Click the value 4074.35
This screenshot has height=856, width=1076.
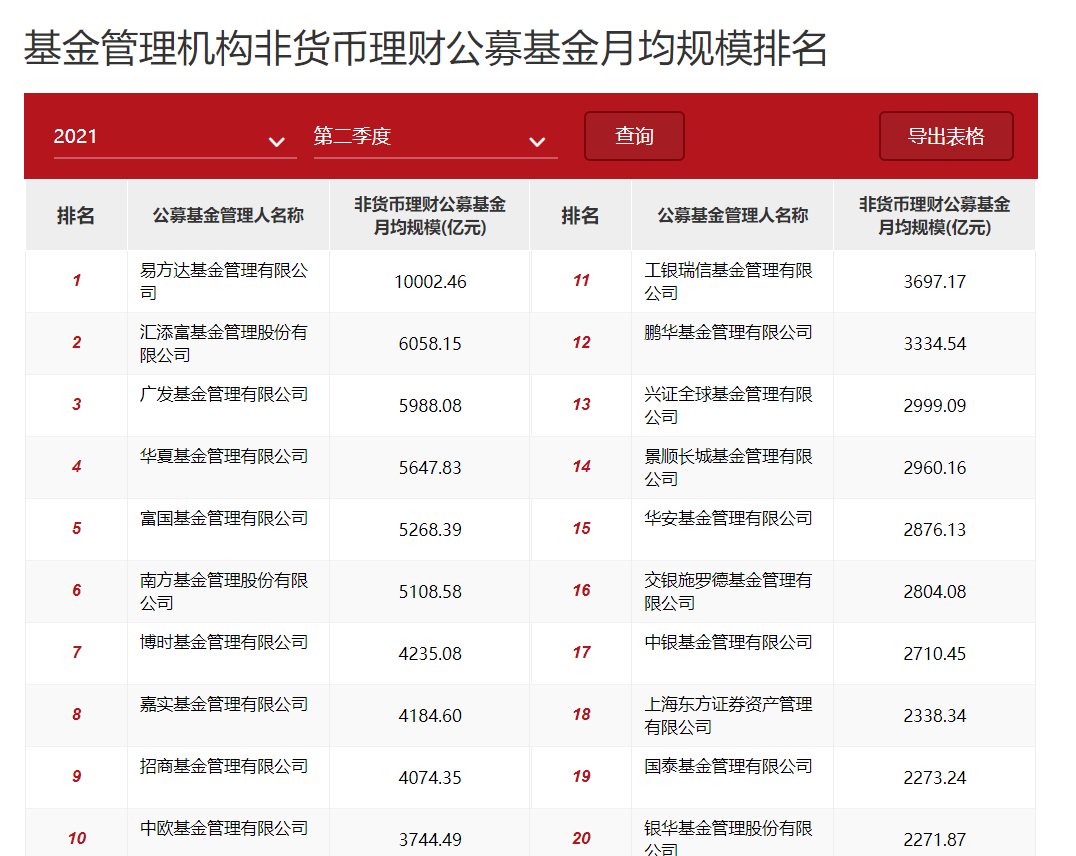tap(430, 778)
